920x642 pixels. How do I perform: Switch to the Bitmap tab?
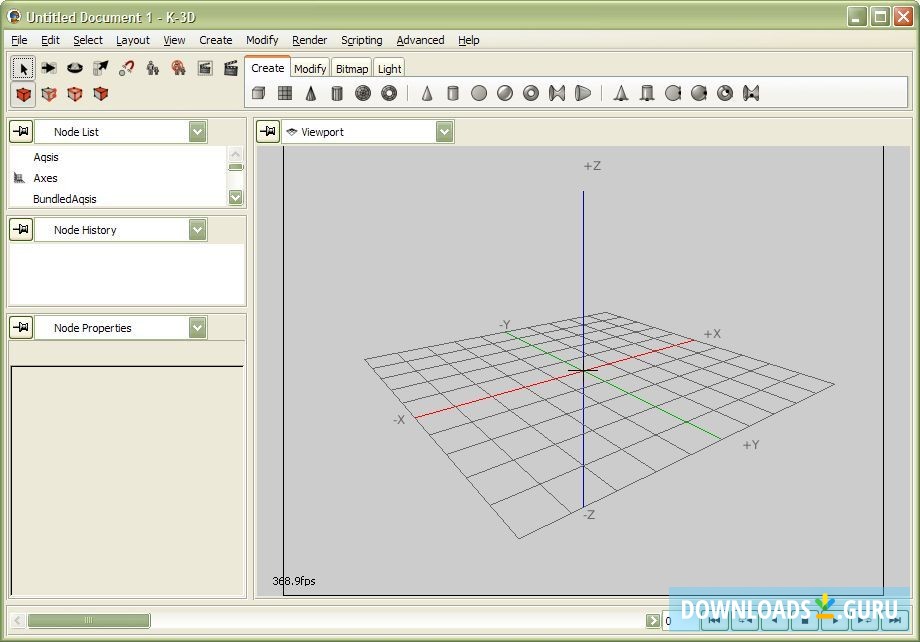point(351,69)
